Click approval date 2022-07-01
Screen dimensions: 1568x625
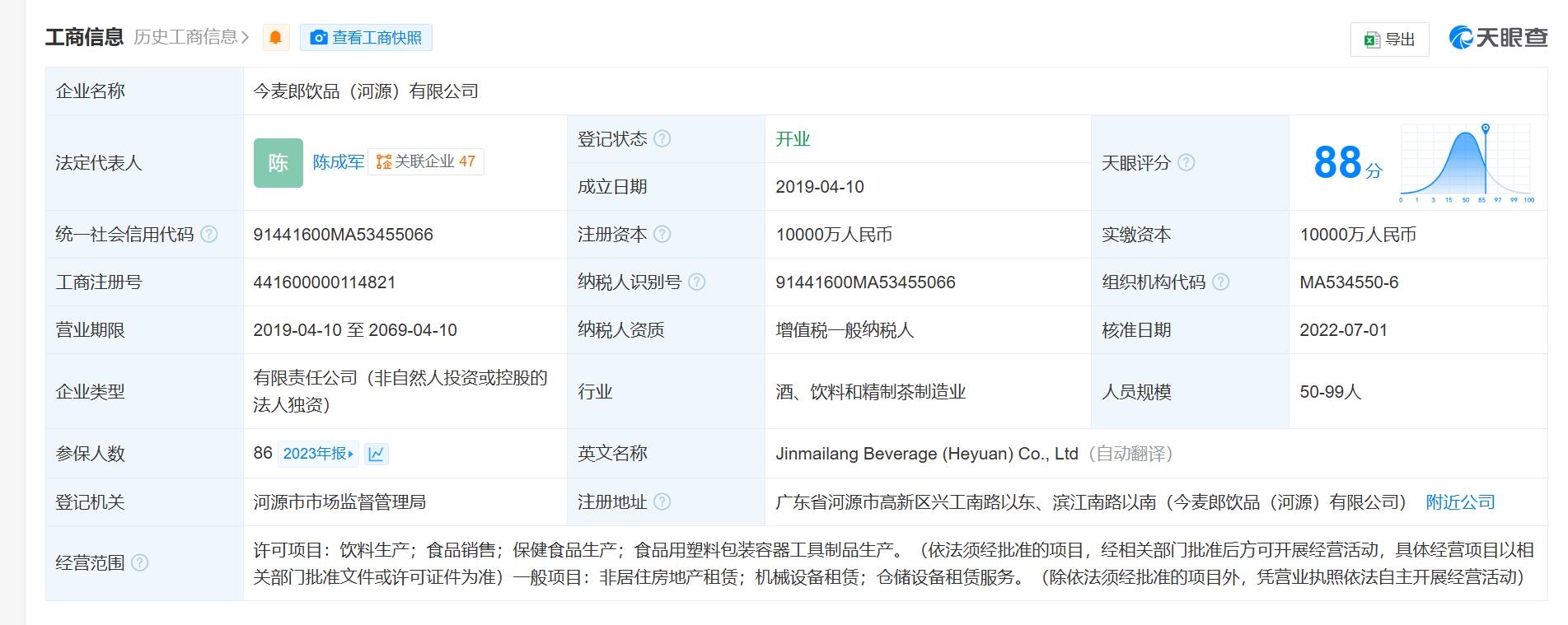coord(1343,330)
